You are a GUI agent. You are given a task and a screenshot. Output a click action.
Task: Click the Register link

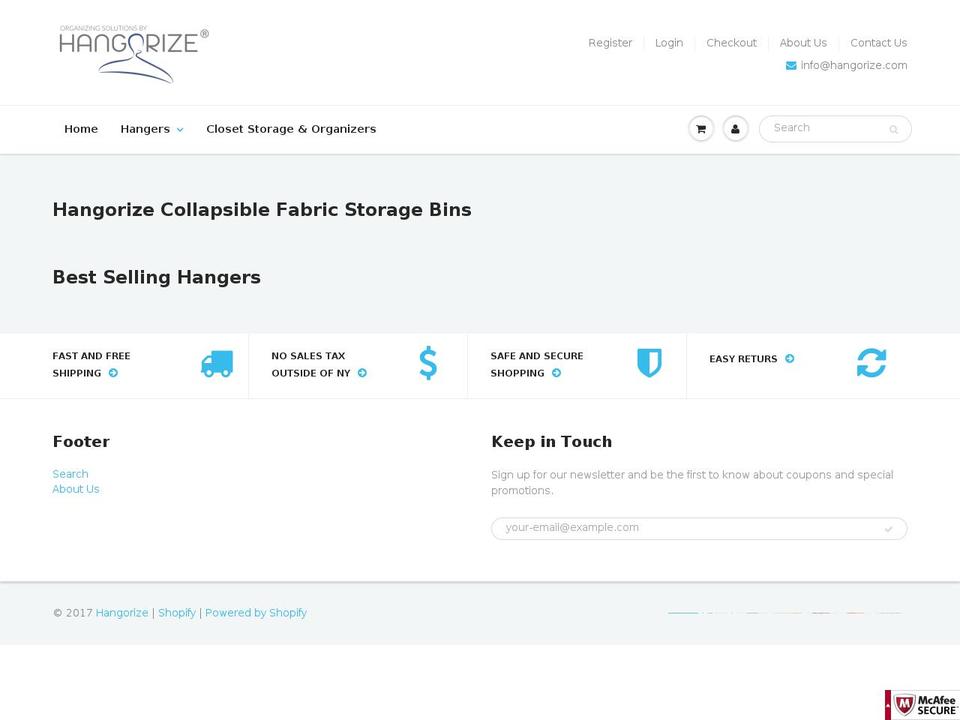point(610,43)
